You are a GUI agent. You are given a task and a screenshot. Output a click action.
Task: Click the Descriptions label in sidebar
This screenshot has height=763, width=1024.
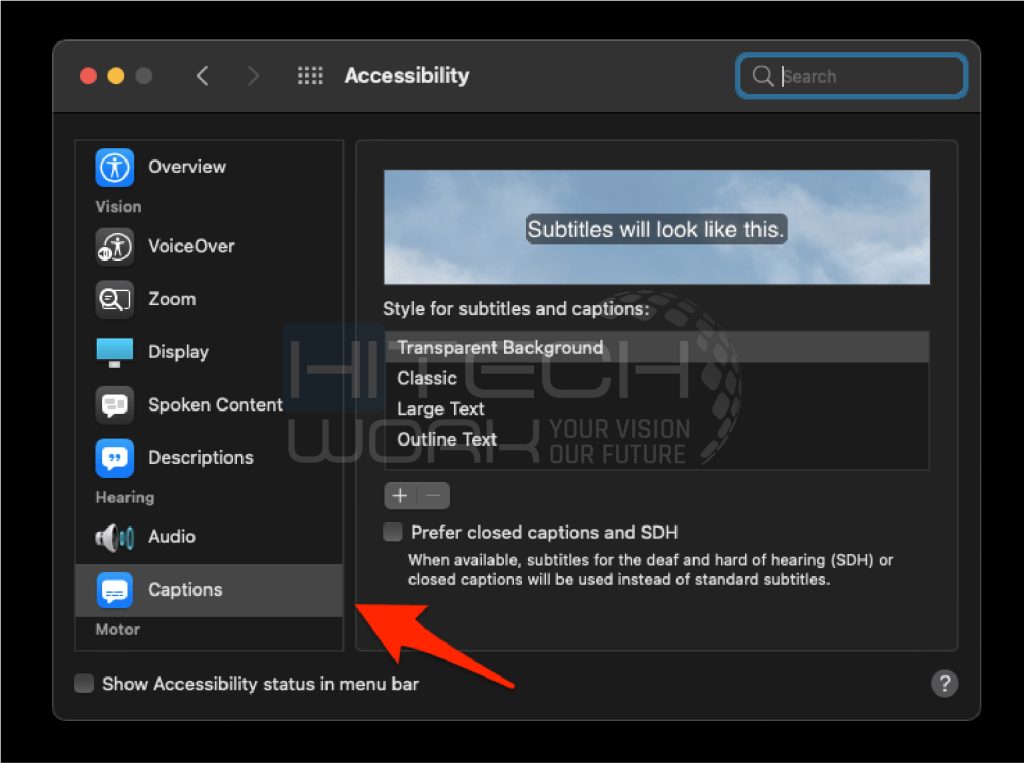tap(200, 458)
